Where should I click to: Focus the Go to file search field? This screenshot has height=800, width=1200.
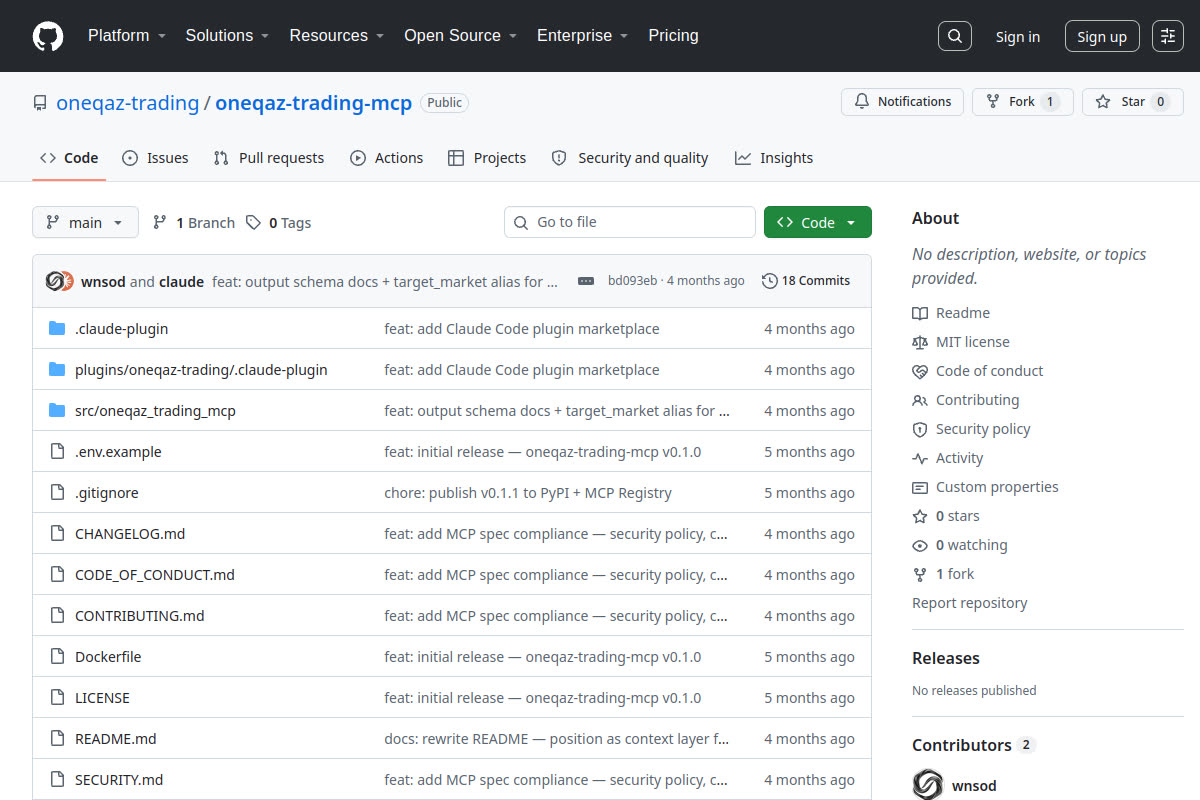tap(630, 222)
